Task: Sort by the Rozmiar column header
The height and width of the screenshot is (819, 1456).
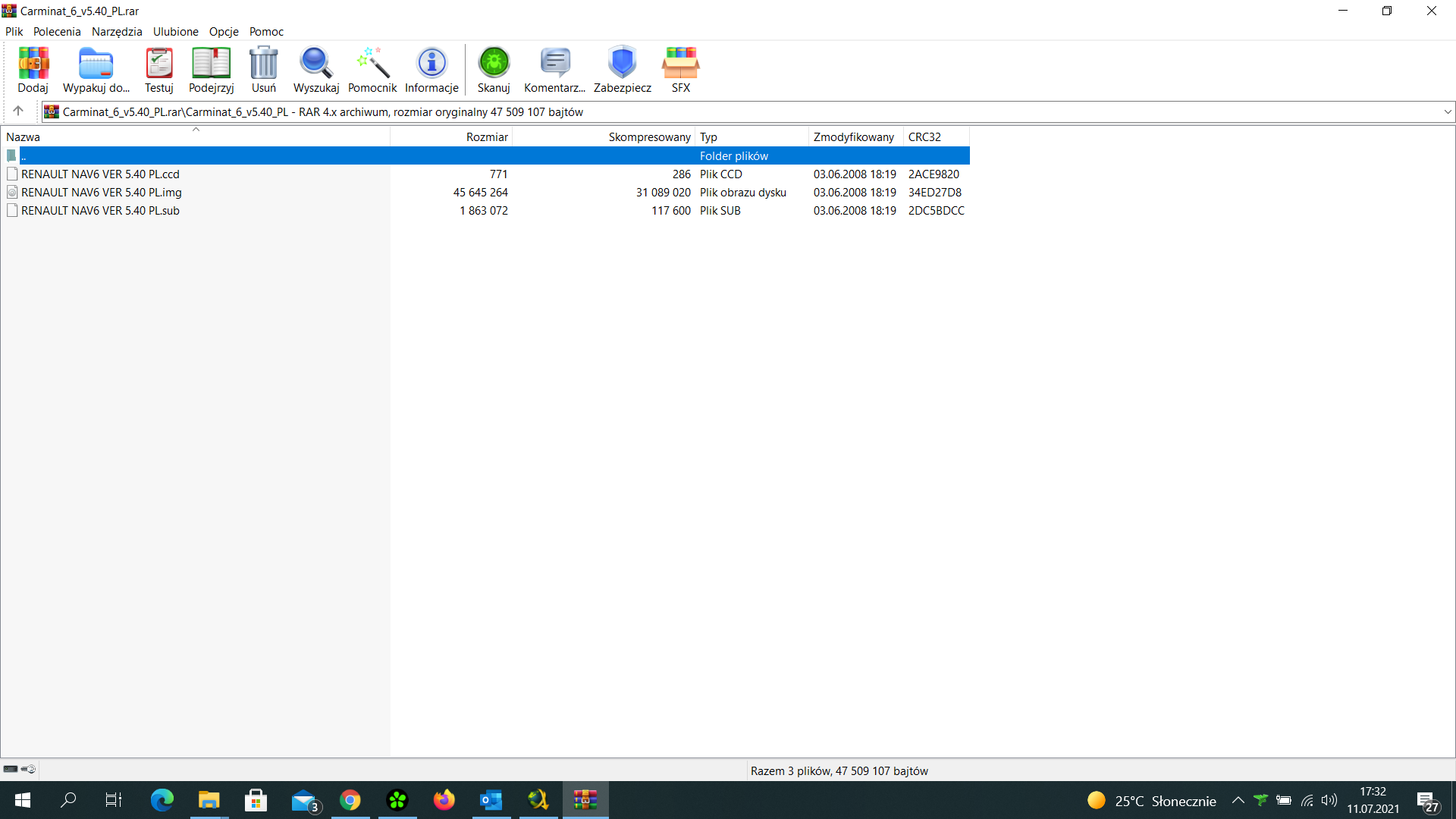Action: pos(451,137)
